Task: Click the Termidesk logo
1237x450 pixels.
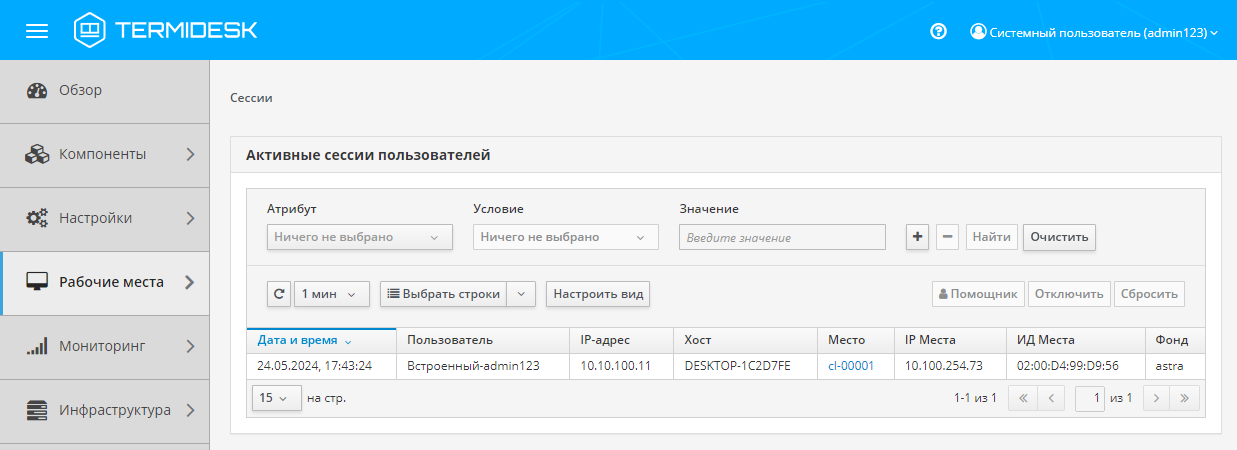Action: (x=166, y=30)
